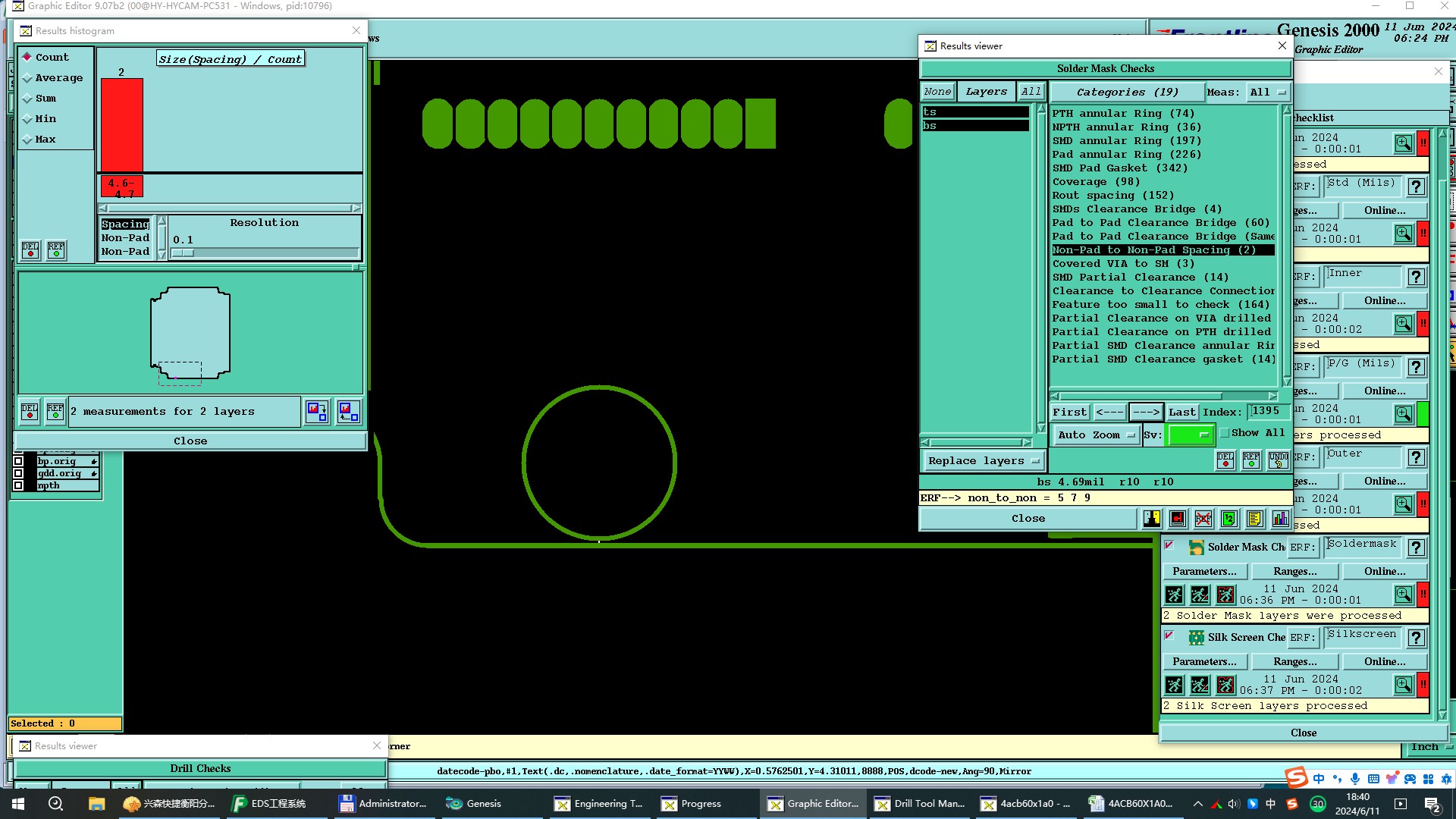Click the UNDO icon in Results viewer
This screenshot has height=819, width=1456.
point(1278,460)
